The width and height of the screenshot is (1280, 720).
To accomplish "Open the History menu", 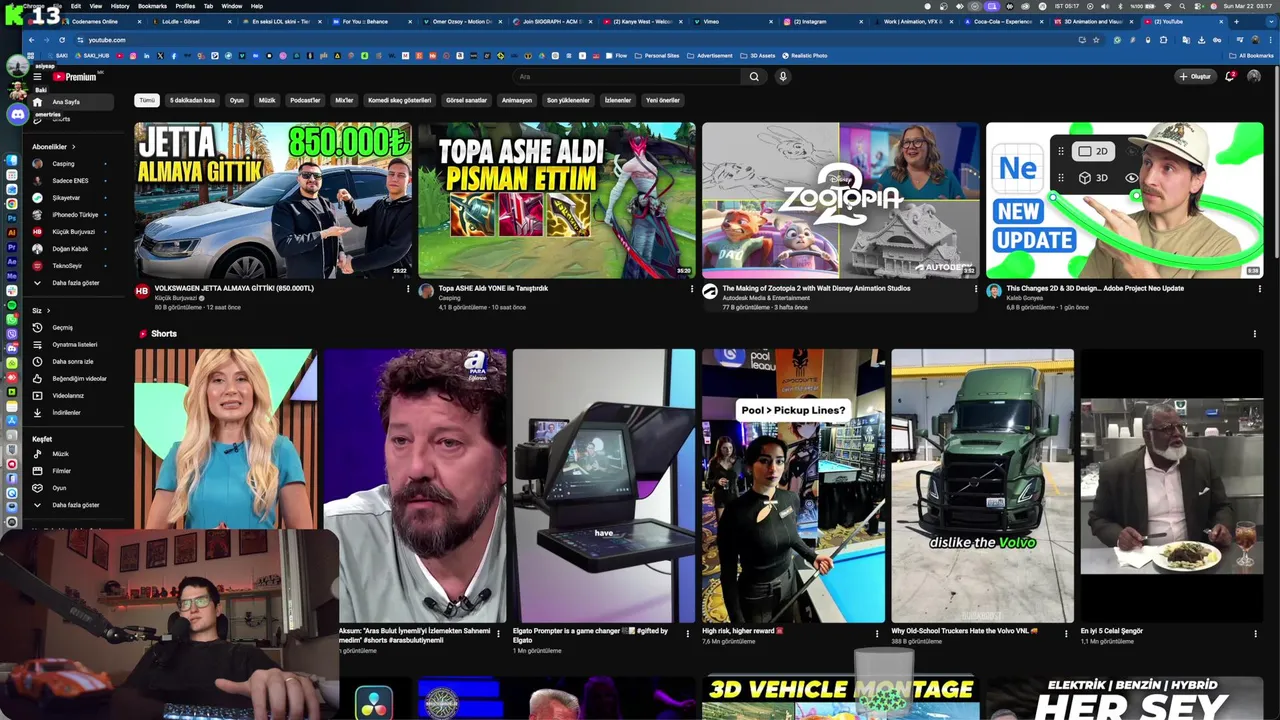I will pyautogui.click(x=120, y=6).
